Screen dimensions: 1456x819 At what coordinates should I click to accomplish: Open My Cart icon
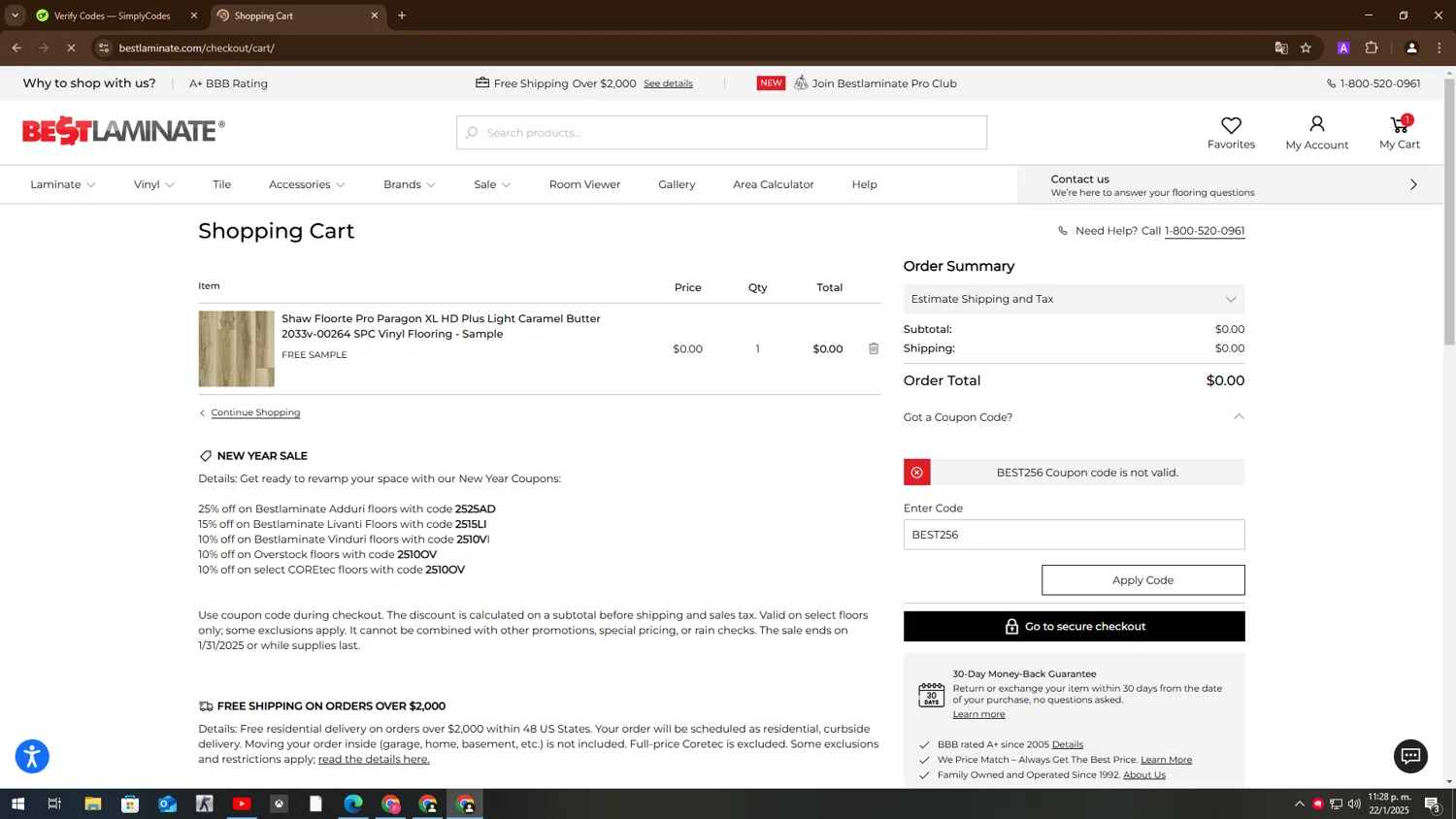(1400, 124)
